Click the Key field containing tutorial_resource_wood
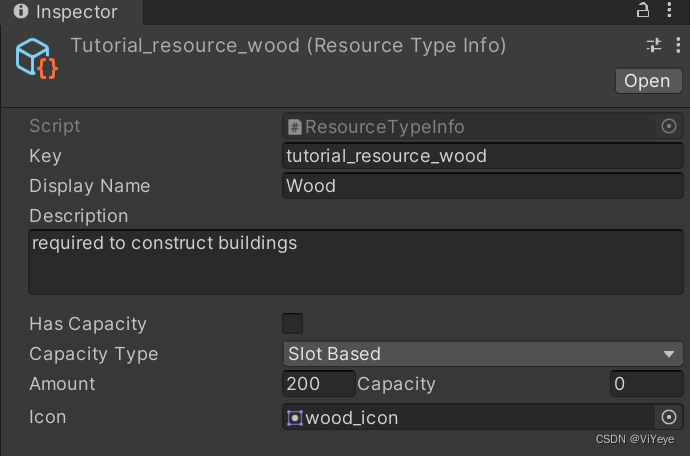This screenshot has height=456, width=690. 483,156
